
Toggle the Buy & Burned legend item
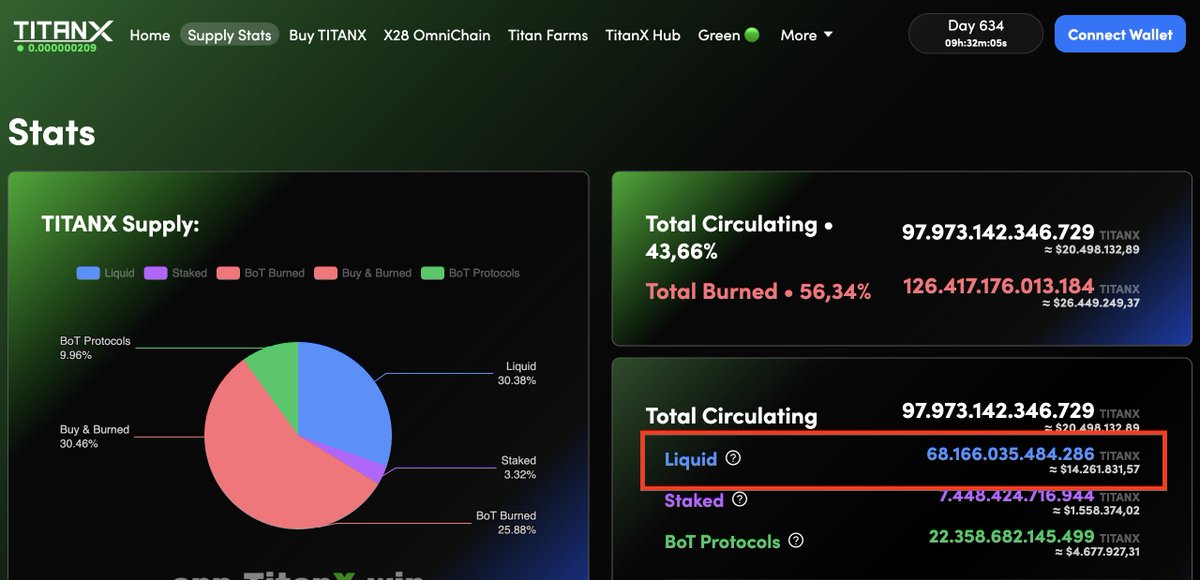pos(363,273)
